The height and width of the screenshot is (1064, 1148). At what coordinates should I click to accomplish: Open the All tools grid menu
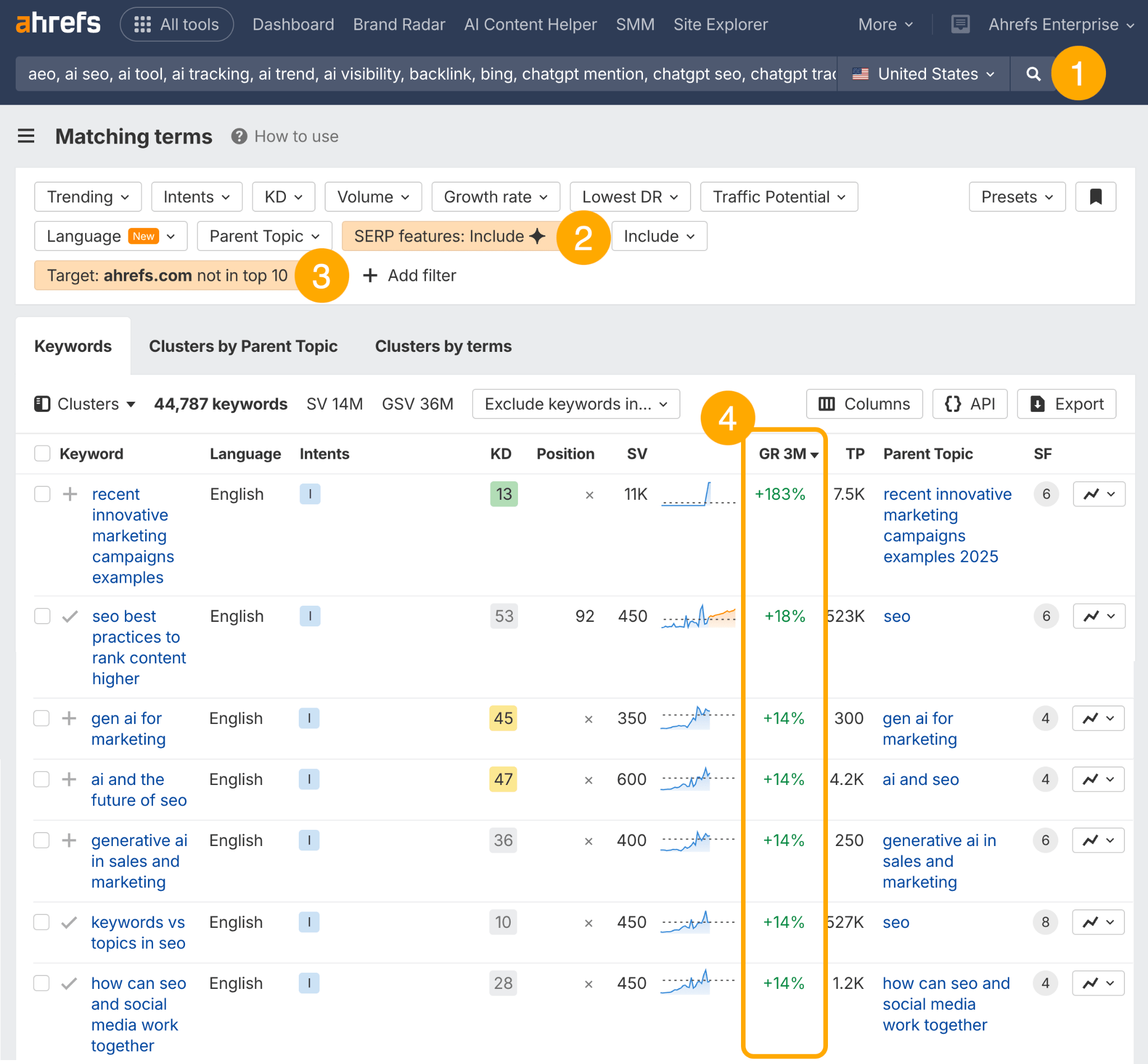[176, 24]
